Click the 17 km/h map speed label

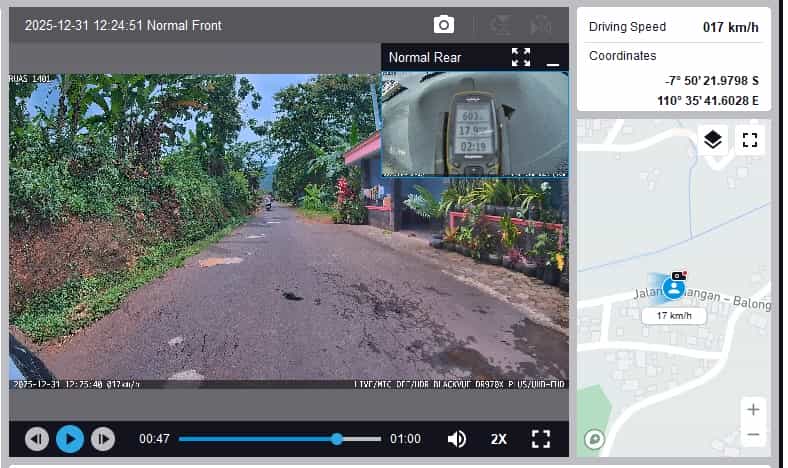(x=674, y=316)
